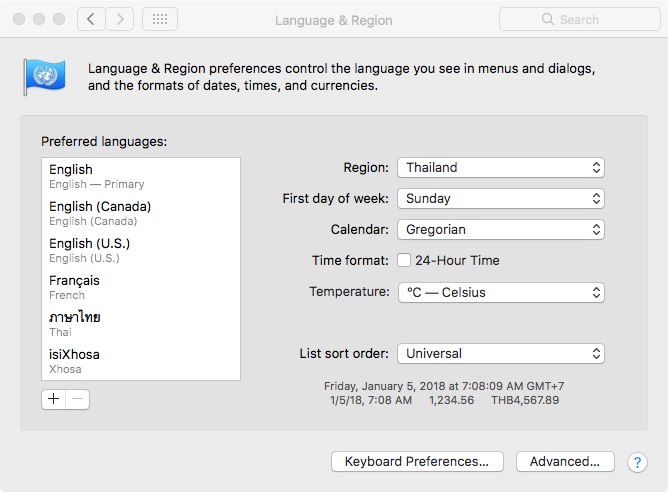Click the plus button to add language

point(54,399)
